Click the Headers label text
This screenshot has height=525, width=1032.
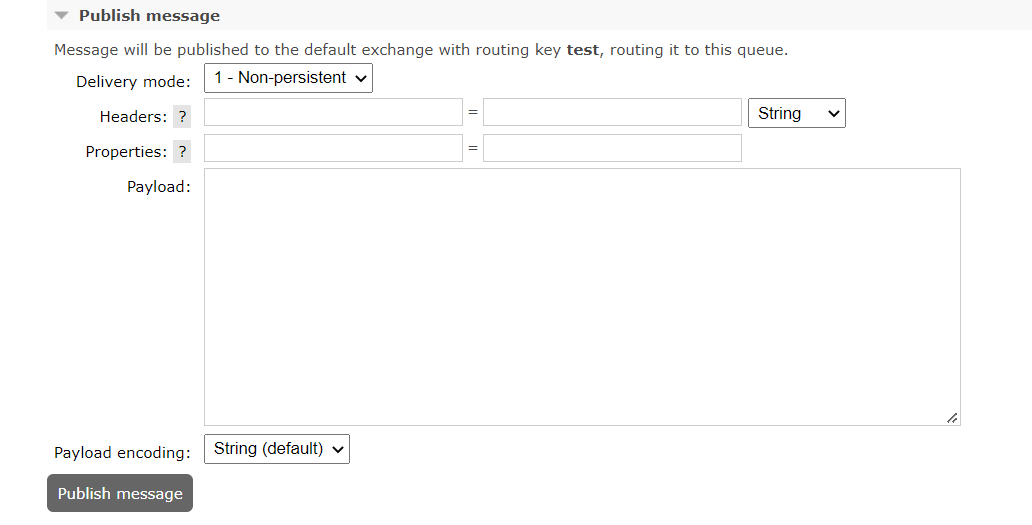[x=133, y=117]
